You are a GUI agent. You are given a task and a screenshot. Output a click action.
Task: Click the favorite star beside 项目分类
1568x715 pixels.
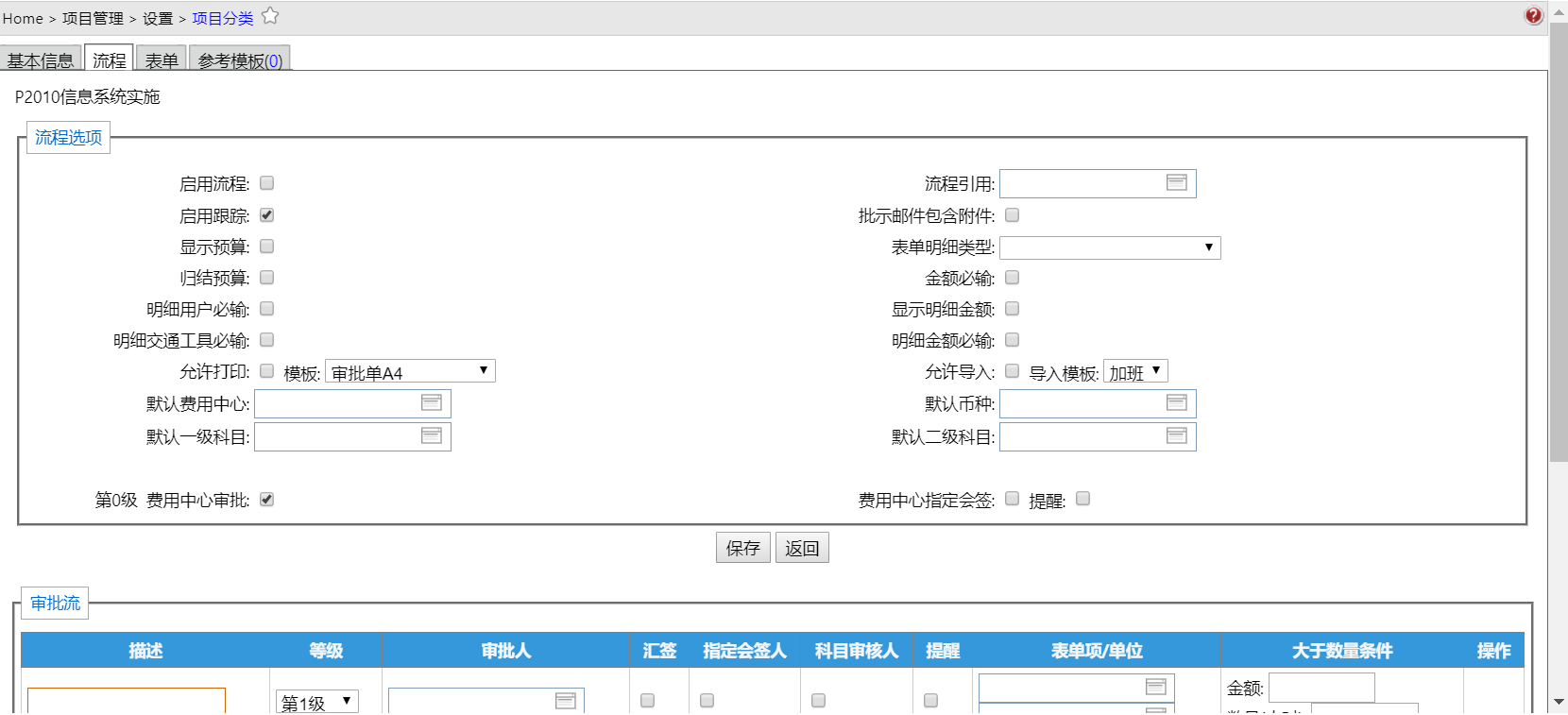point(270,15)
